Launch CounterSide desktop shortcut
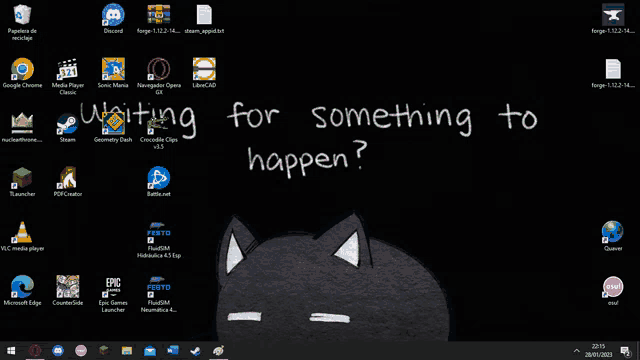This screenshot has width=640, height=360. (68, 291)
